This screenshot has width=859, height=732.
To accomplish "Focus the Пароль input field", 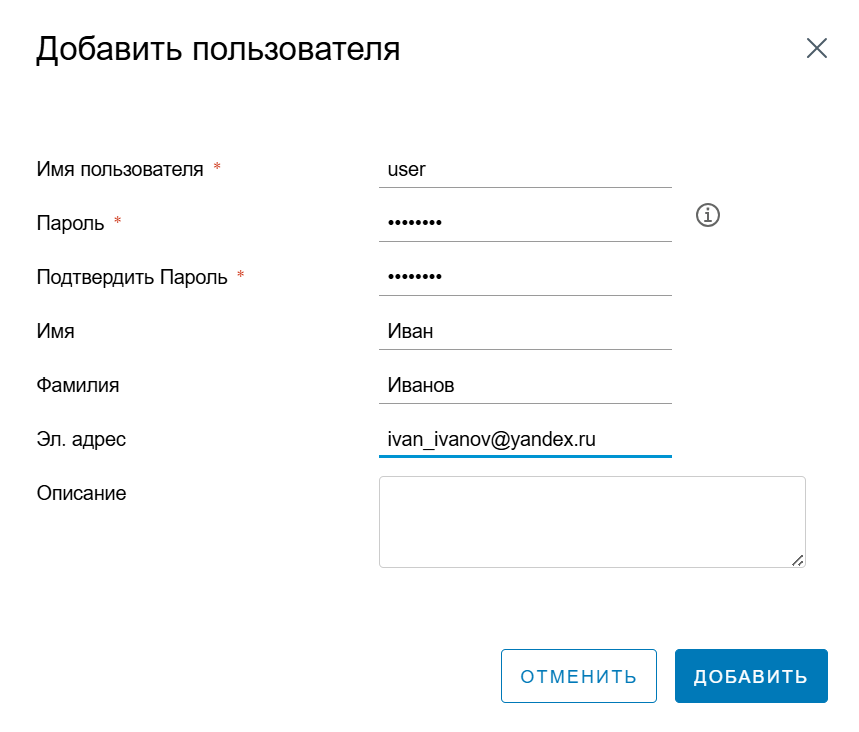I will pos(525,224).
